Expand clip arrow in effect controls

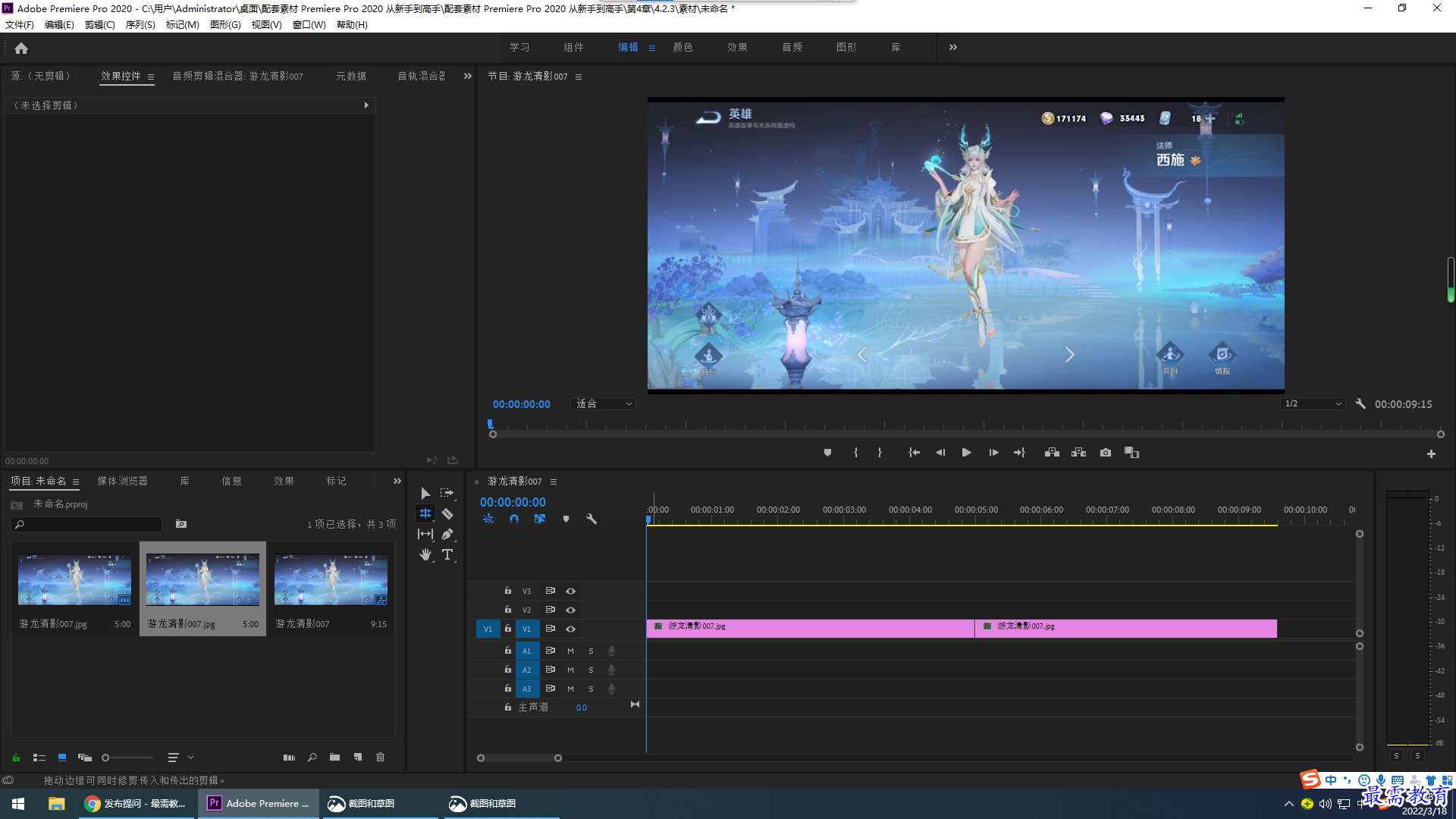(x=366, y=105)
